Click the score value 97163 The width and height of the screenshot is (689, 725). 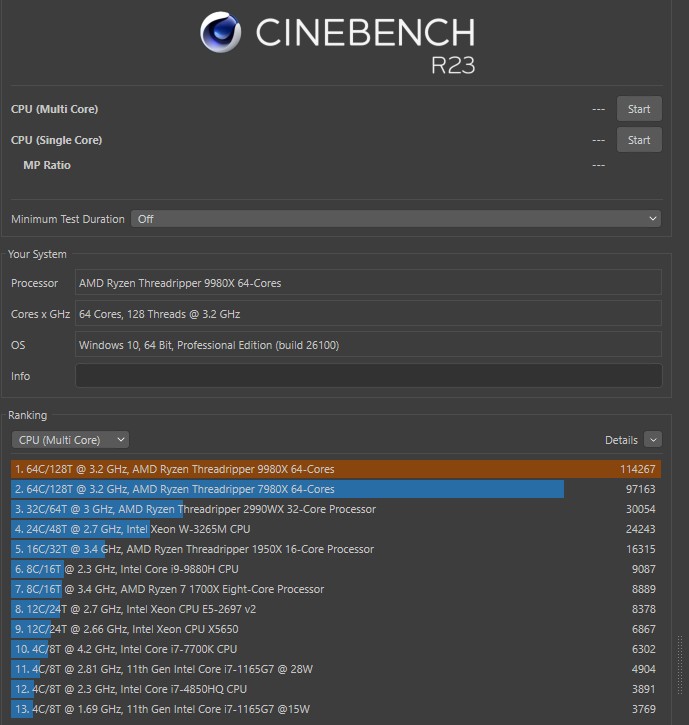tap(640, 489)
